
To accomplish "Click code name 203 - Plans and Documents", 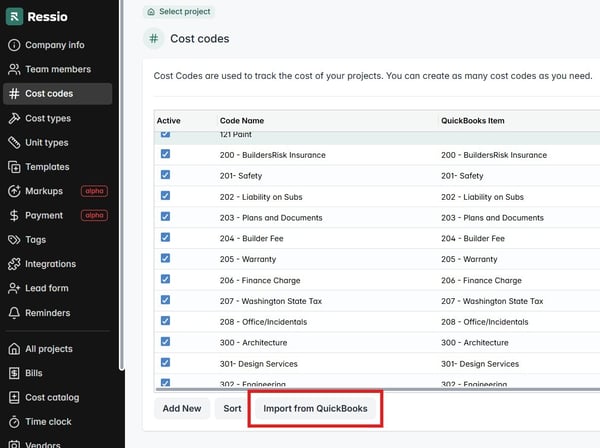I will point(271,218).
